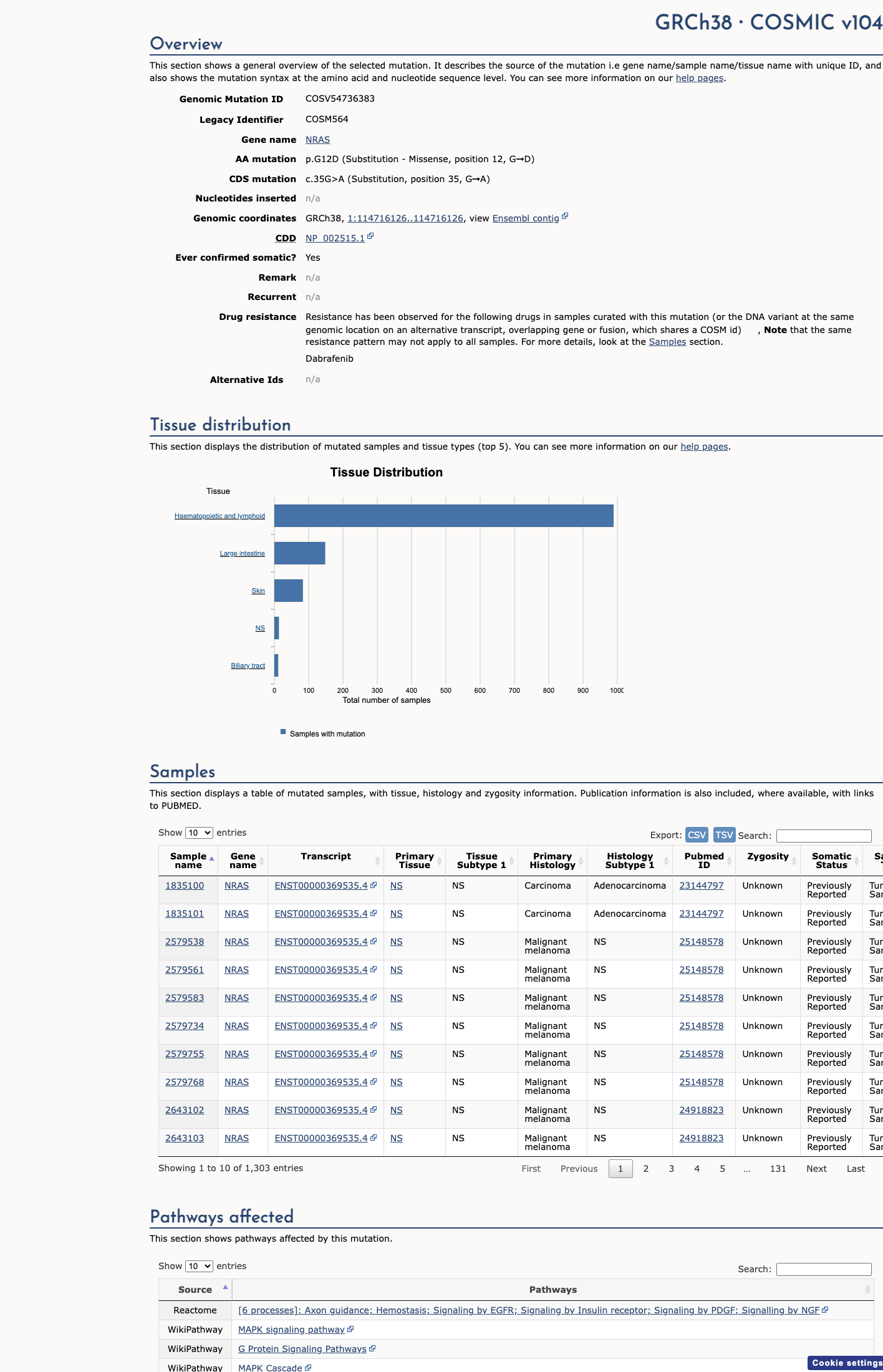This screenshot has height=1372, width=883.
Task: Click external link icon after Reactome processes link
Action: 825,1310
